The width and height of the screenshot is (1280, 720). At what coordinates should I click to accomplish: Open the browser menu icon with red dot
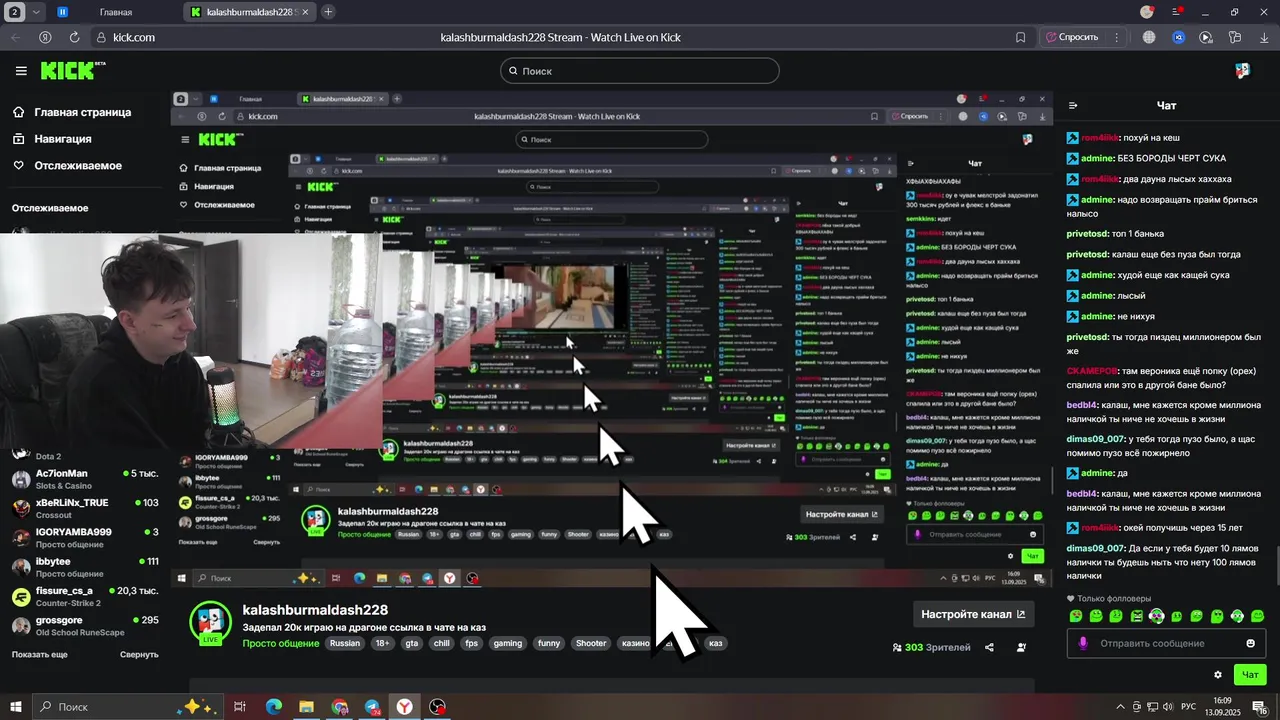(x=1178, y=12)
